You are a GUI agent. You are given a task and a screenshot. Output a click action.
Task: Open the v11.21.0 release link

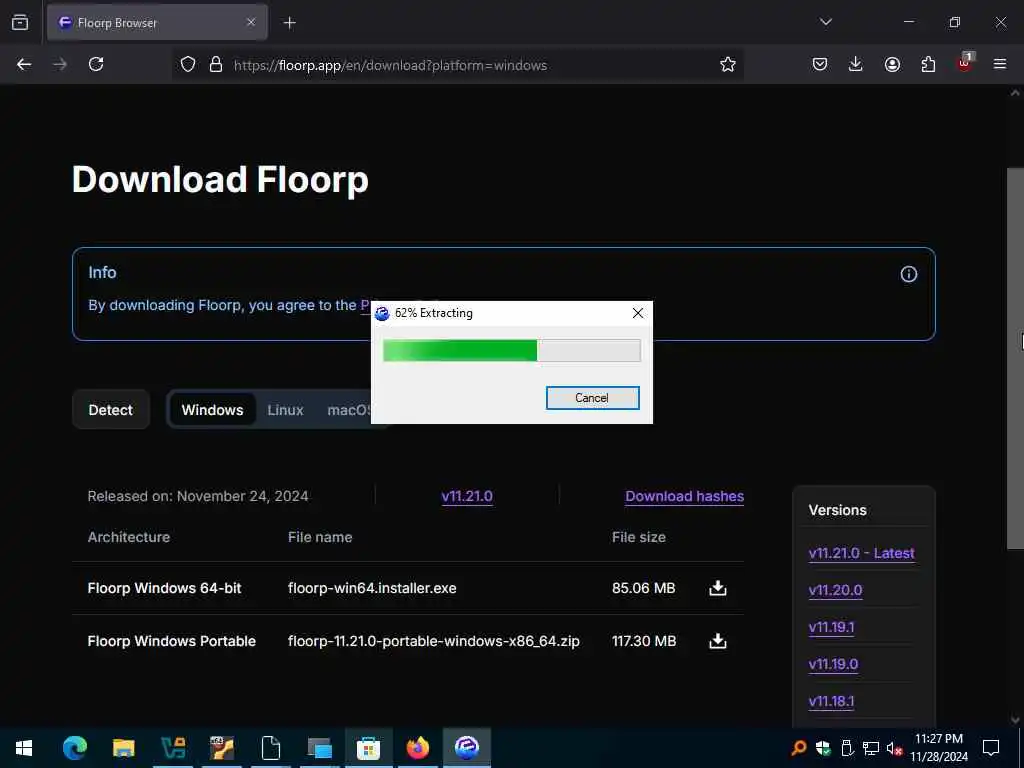pos(467,496)
